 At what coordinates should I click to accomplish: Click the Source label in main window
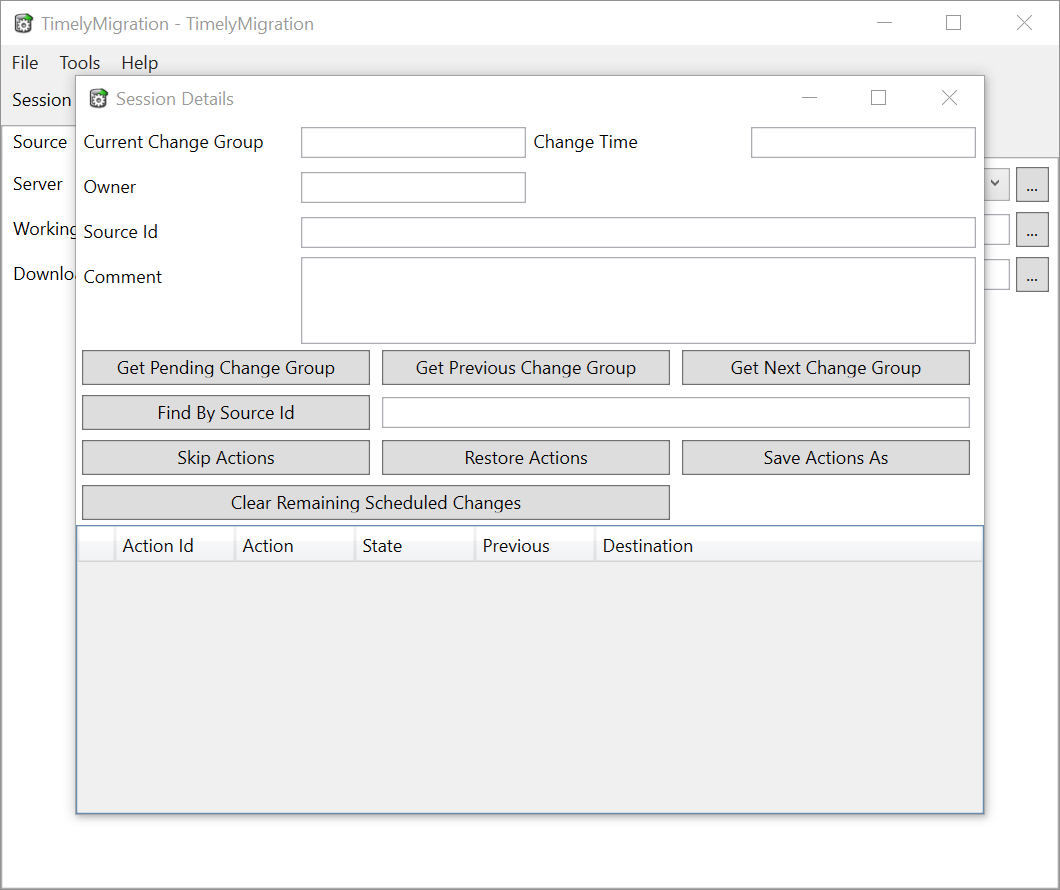40,142
